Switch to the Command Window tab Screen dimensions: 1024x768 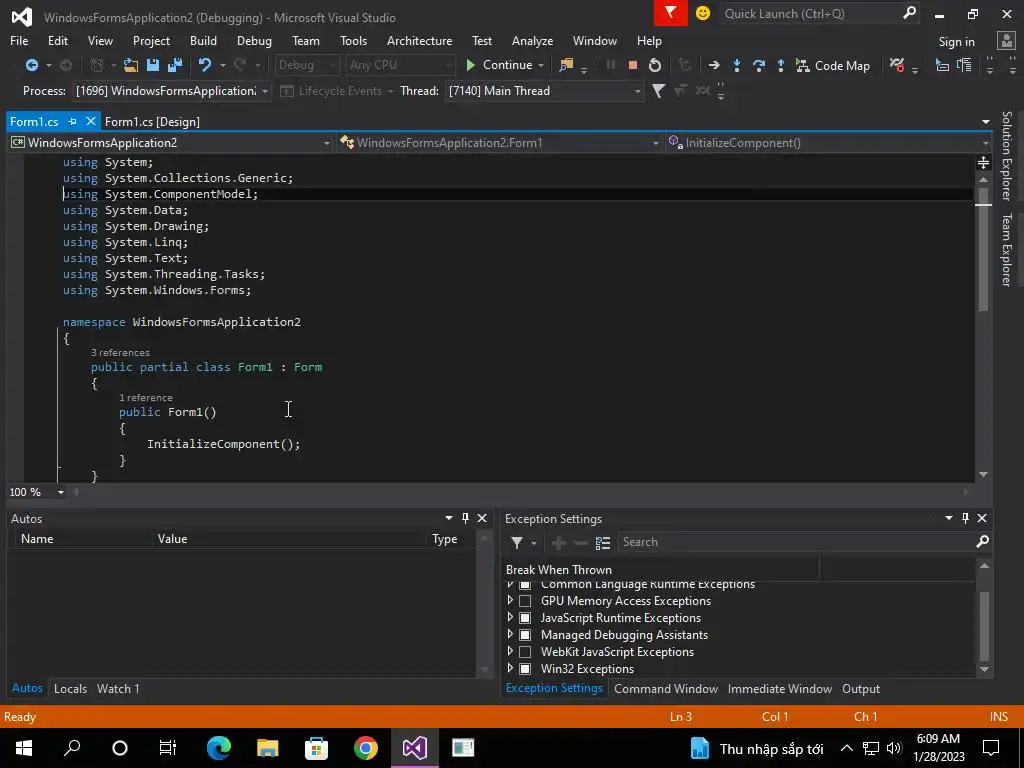(665, 688)
